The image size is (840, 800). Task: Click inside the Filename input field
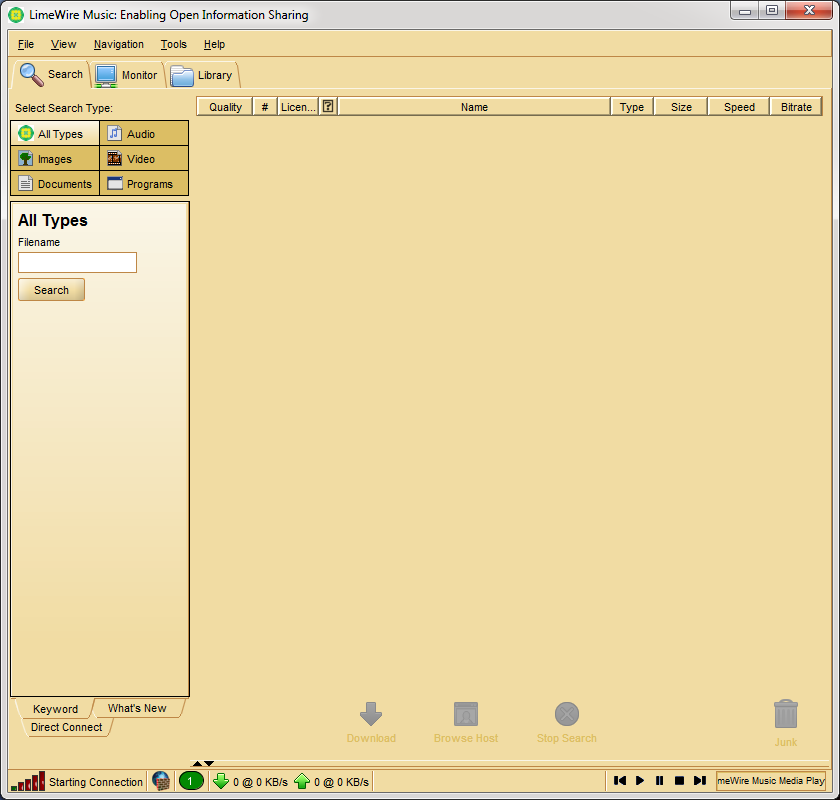tap(77, 262)
